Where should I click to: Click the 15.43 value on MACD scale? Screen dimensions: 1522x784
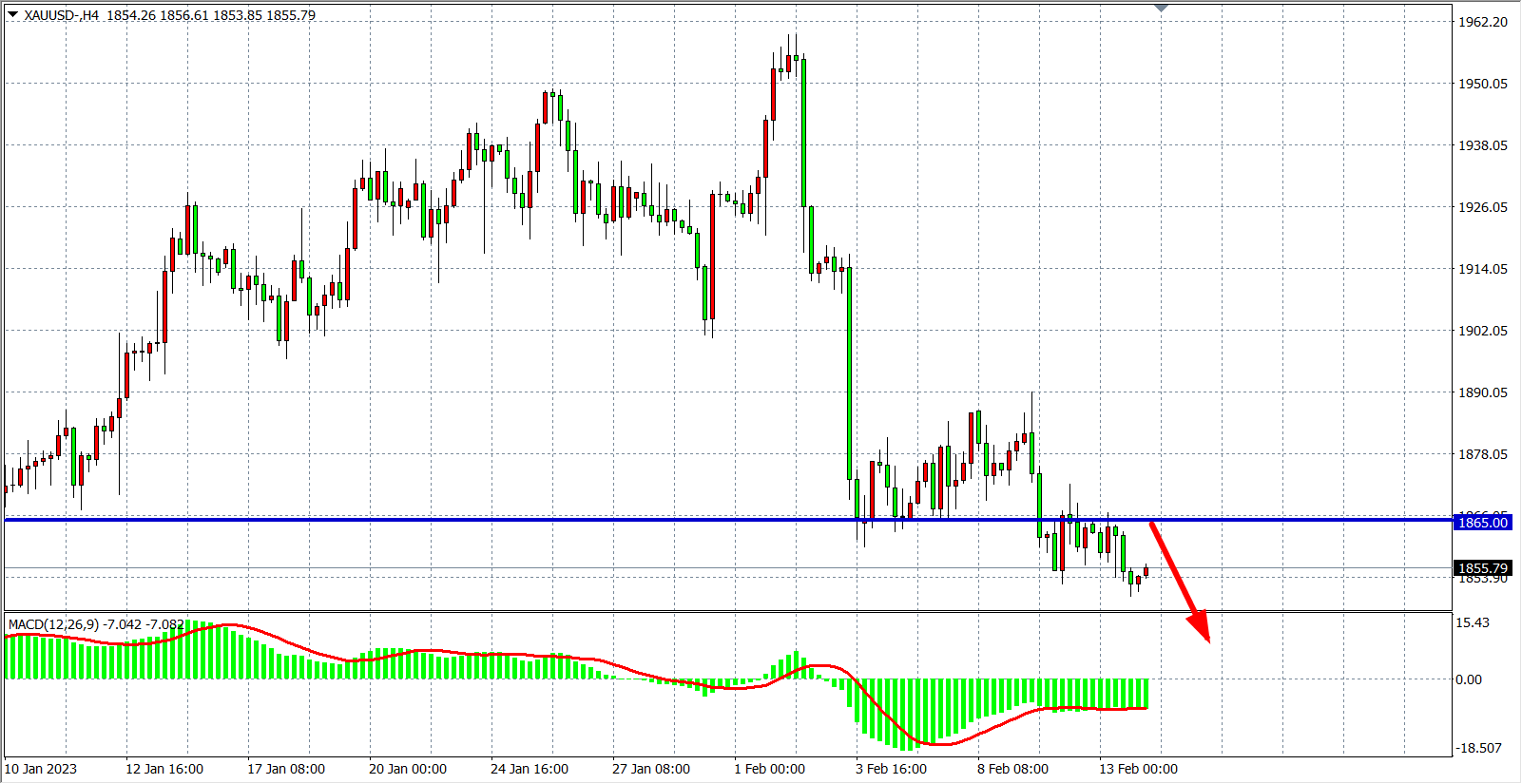click(1473, 622)
